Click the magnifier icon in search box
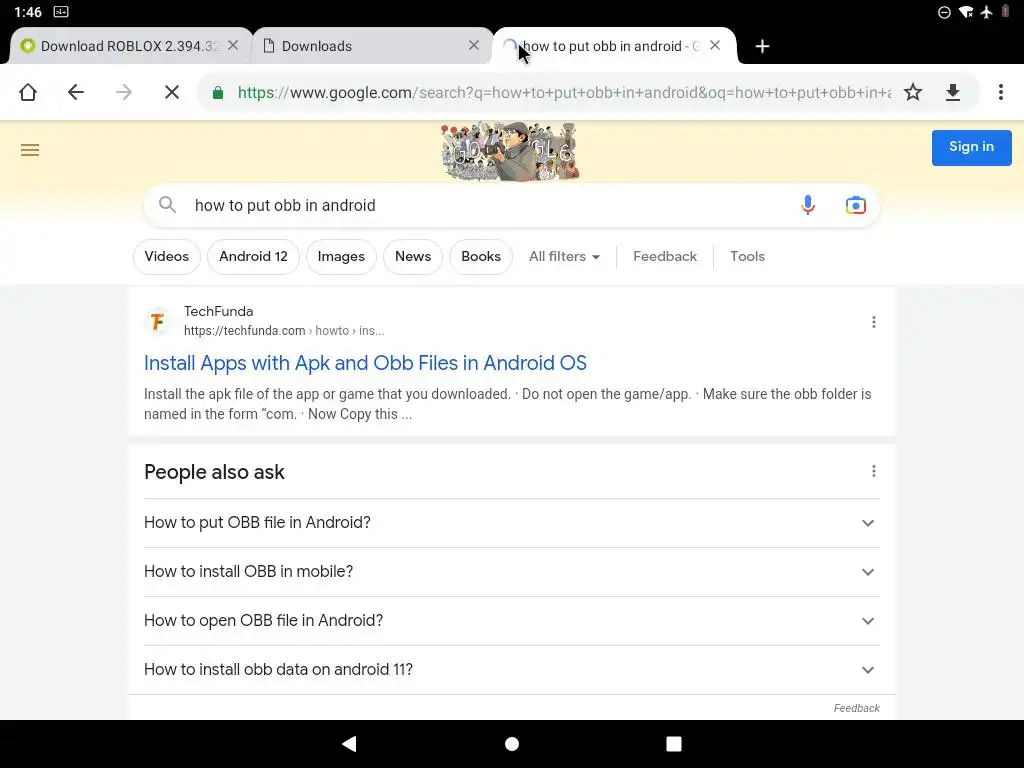Screen dimensions: 1024x768 click(168, 205)
